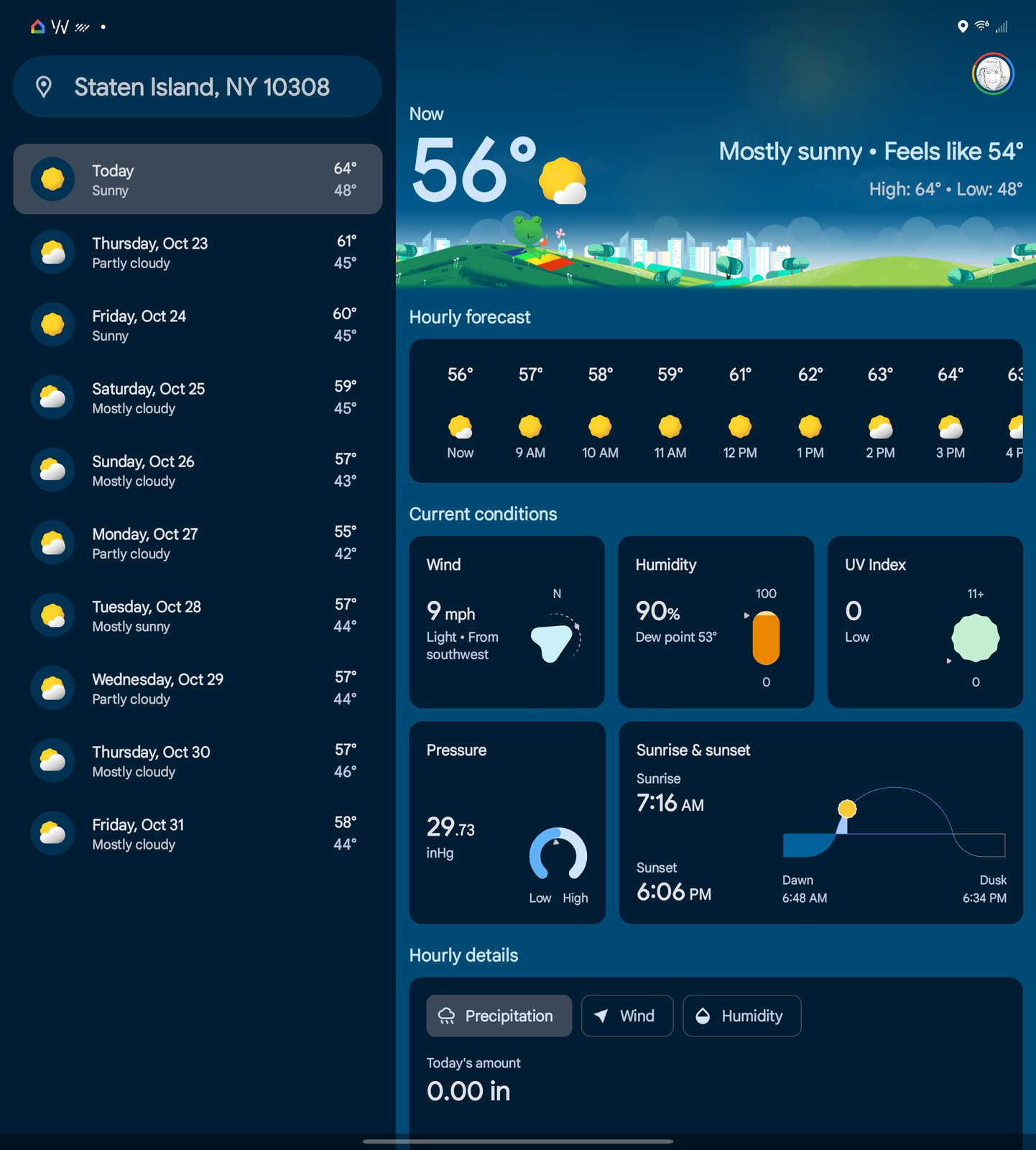Click the bottom navigation gesture bar
The height and width of the screenshot is (1150, 1036).
click(x=518, y=1141)
